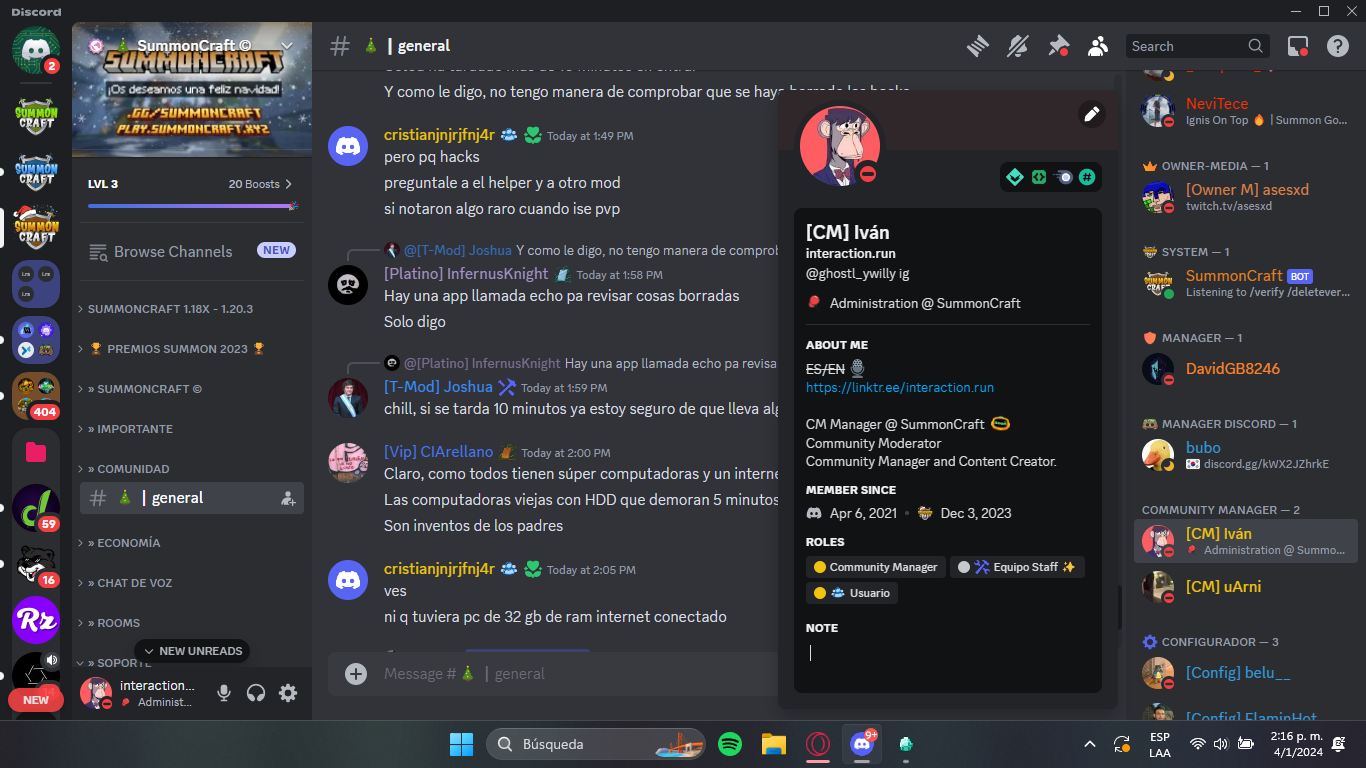Open server folder pink icon

pyautogui.click(x=36, y=453)
